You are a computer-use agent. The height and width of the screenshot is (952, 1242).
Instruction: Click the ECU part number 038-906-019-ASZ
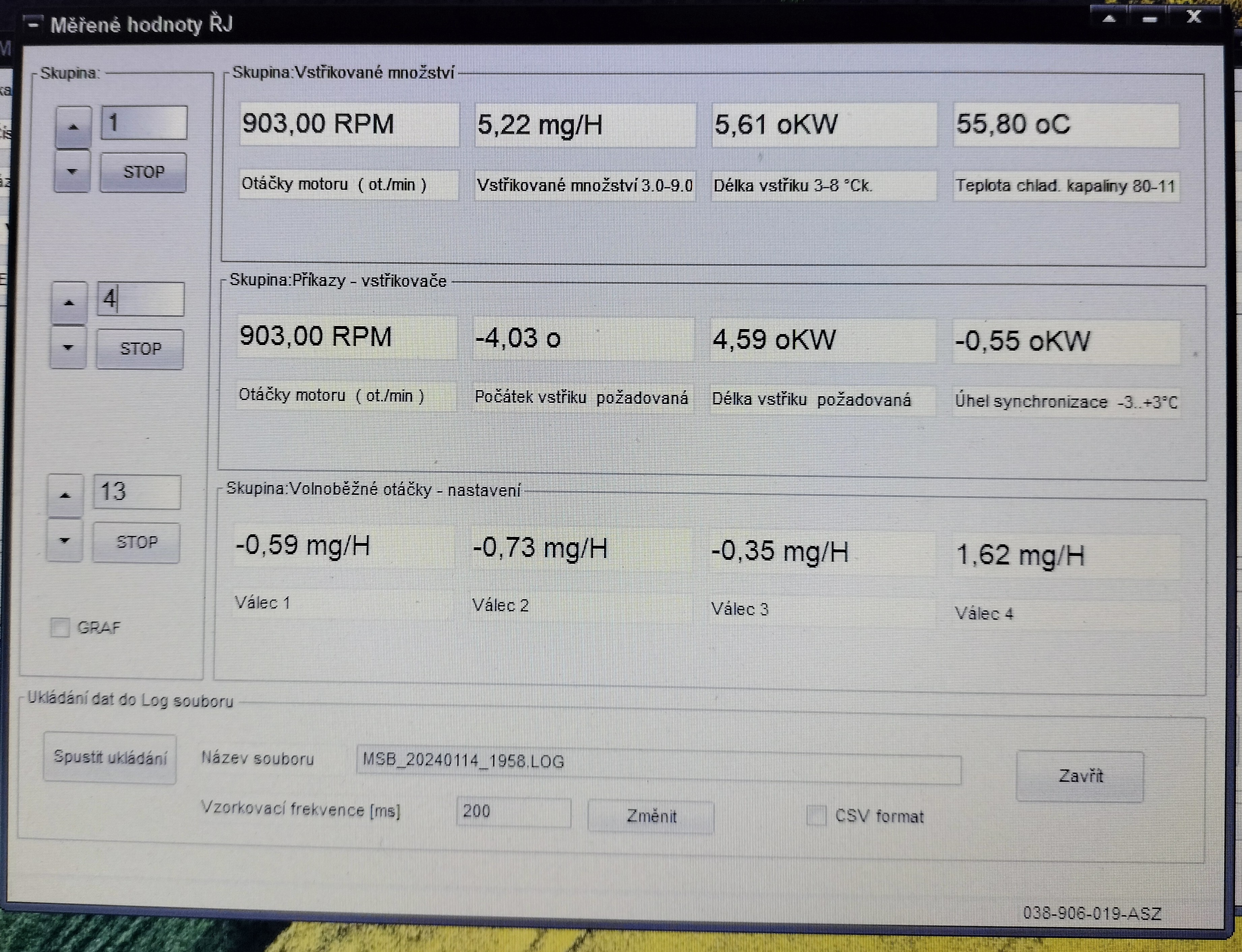[1092, 914]
